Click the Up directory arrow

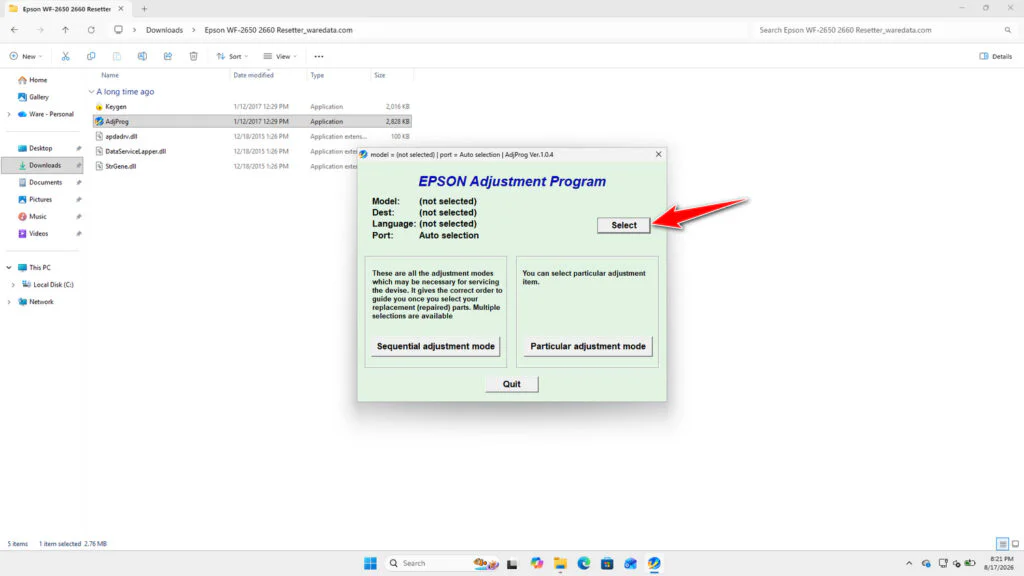[65, 30]
